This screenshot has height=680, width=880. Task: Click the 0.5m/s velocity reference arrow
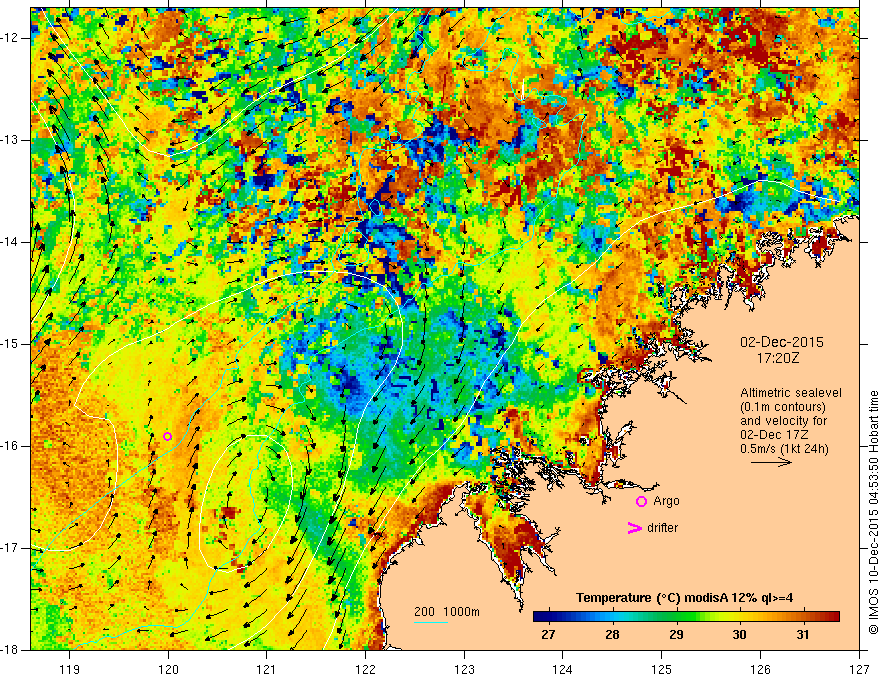772,462
